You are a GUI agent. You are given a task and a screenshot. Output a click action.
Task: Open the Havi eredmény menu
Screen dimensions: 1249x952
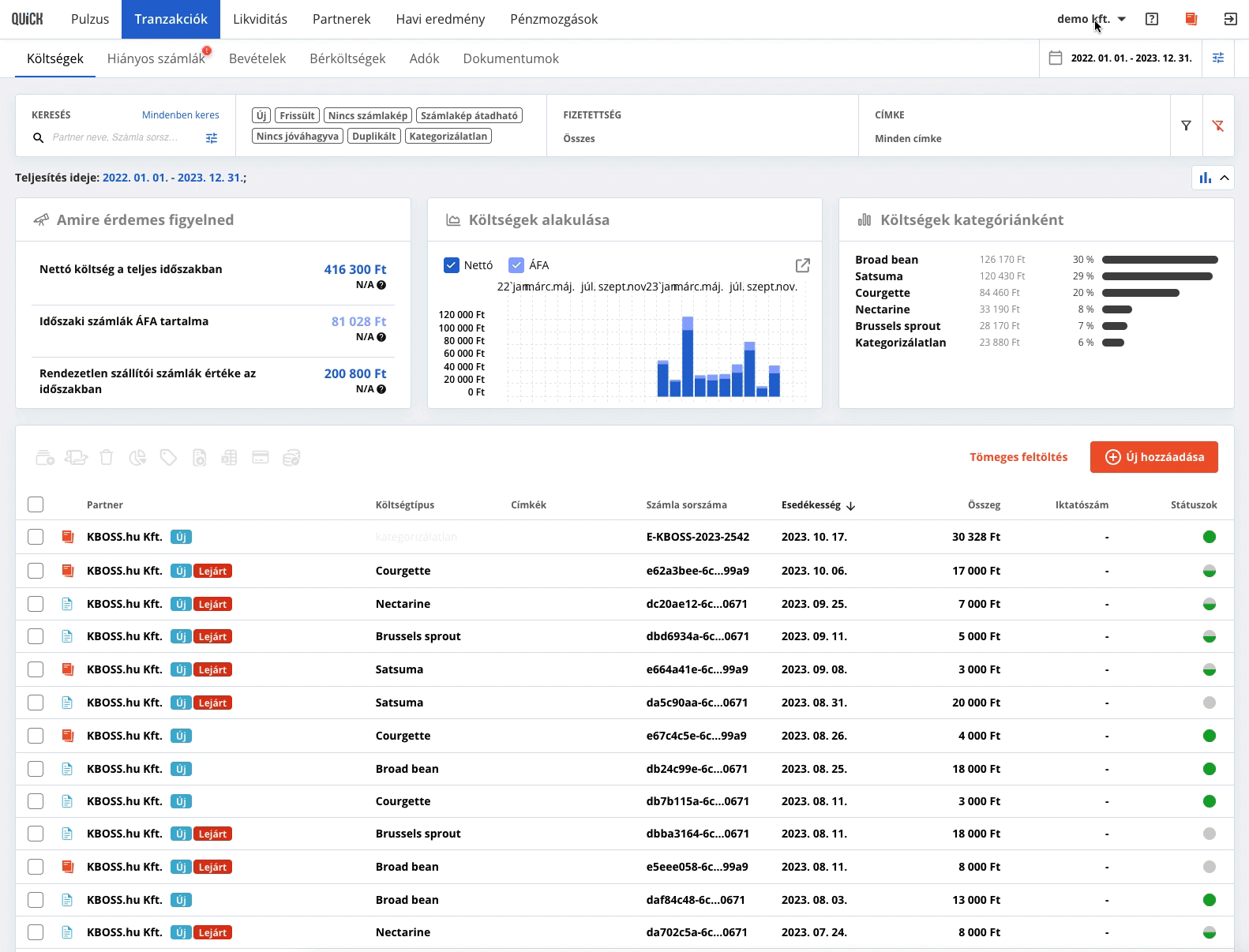441,19
